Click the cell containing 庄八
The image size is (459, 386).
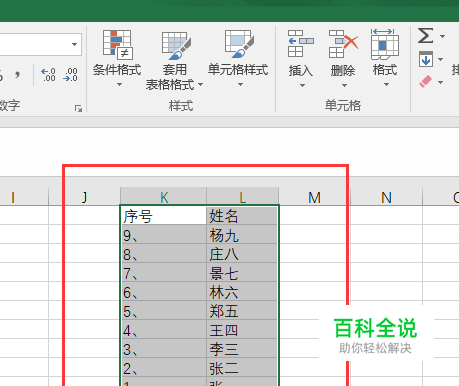tap(242, 253)
